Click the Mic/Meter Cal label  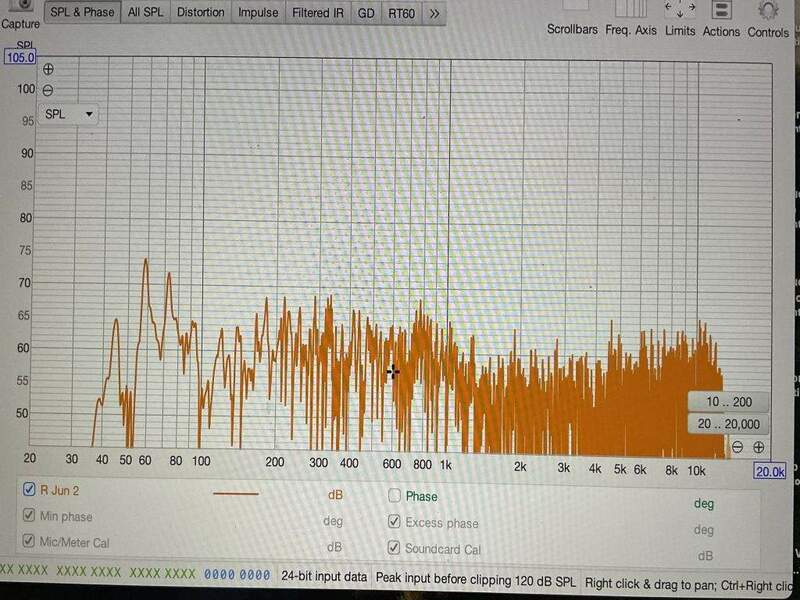(74, 542)
